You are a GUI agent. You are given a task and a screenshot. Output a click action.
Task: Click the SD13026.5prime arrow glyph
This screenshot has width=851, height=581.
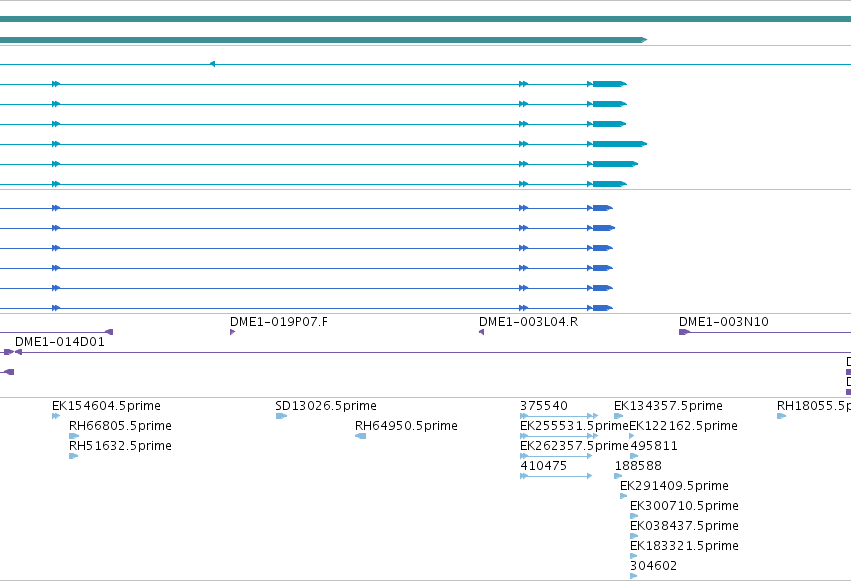[281, 416]
